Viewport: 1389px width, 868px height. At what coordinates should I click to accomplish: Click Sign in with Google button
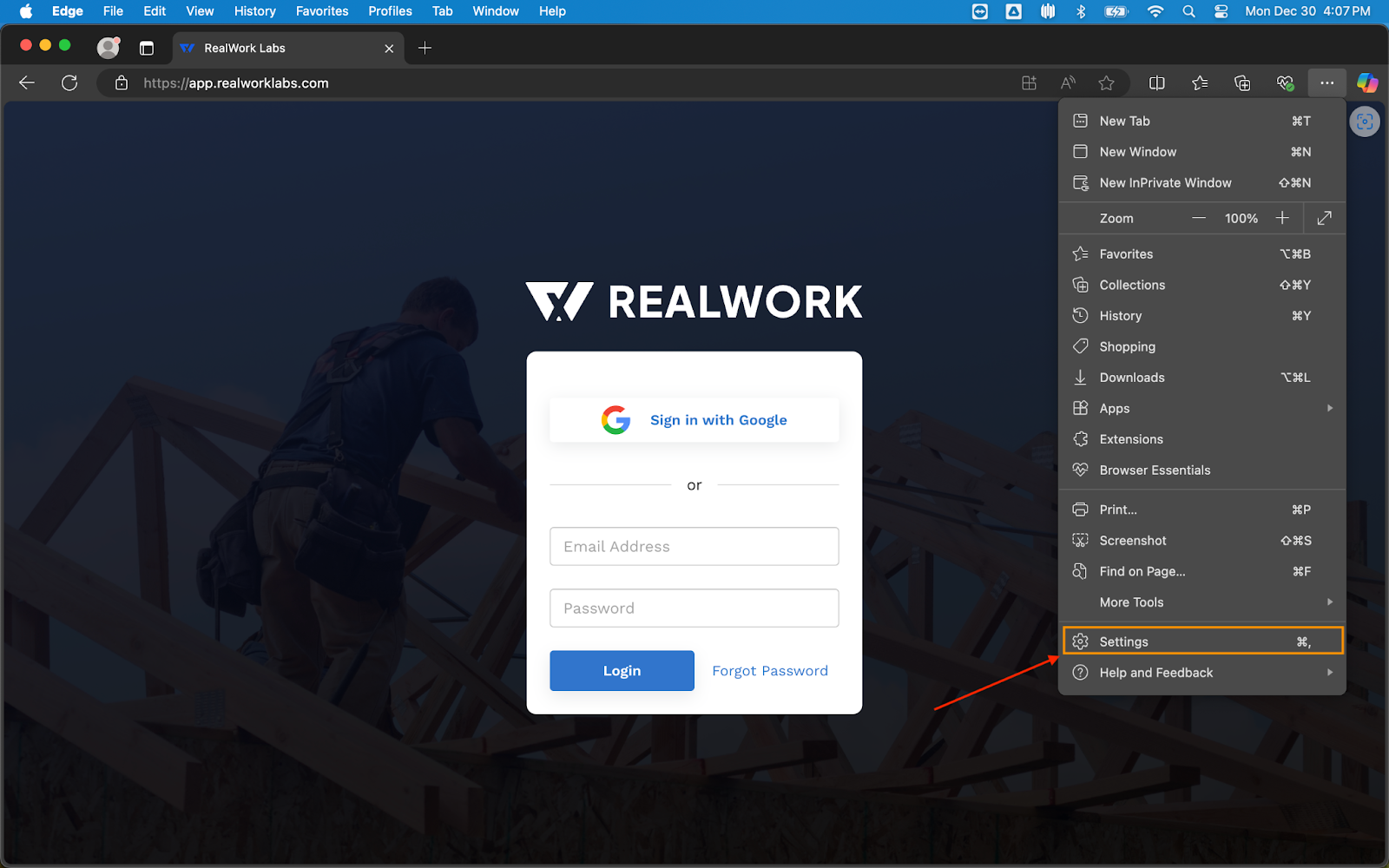pyautogui.click(x=694, y=420)
